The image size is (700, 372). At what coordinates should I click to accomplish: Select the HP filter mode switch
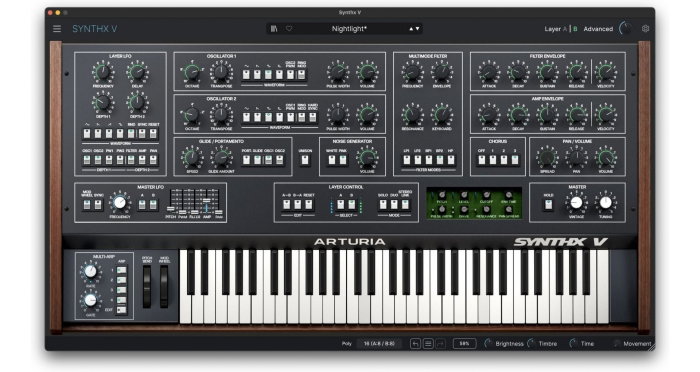pyautogui.click(x=450, y=160)
